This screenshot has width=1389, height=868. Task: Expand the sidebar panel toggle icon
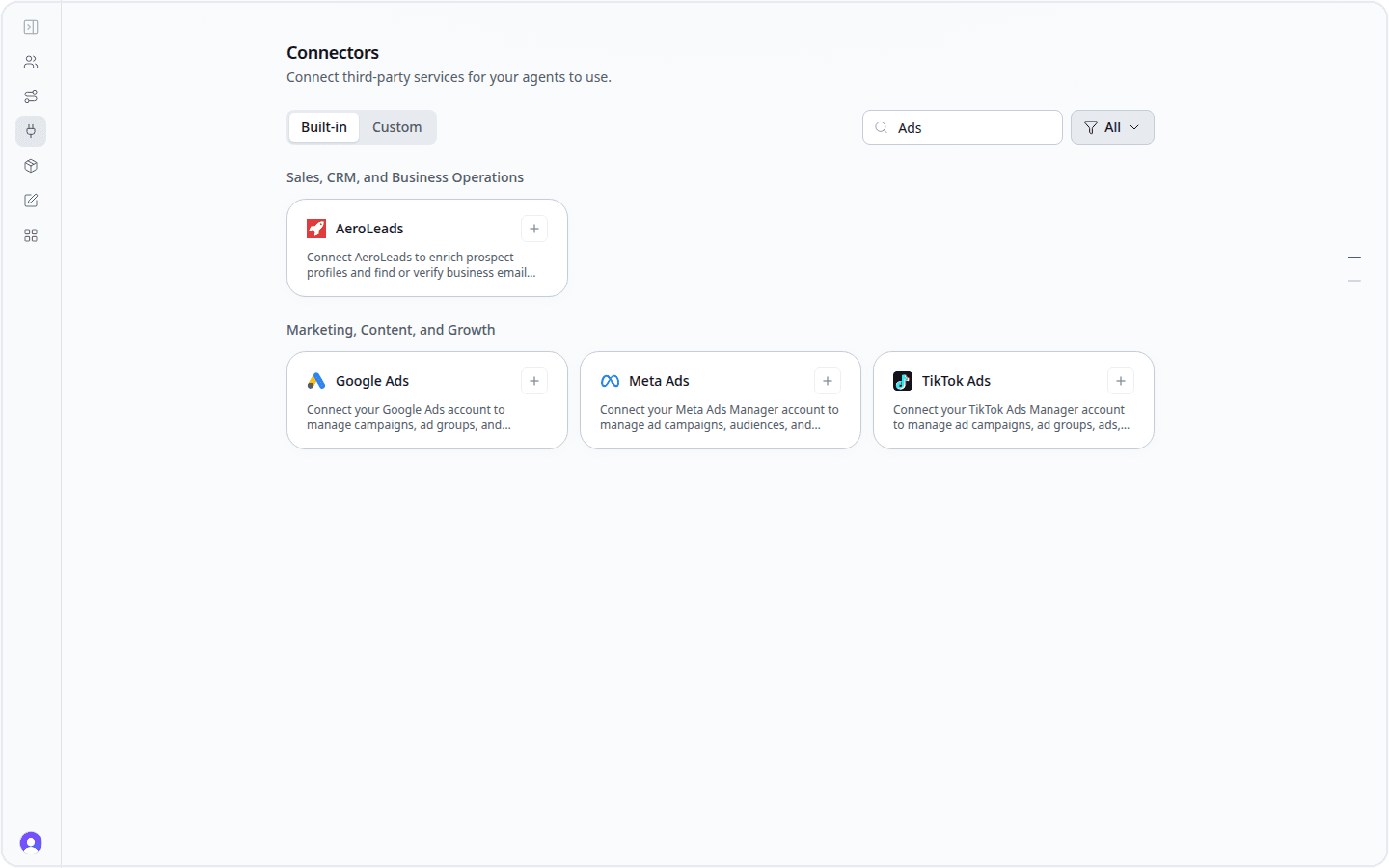pyautogui.click(x=31, y=27)
